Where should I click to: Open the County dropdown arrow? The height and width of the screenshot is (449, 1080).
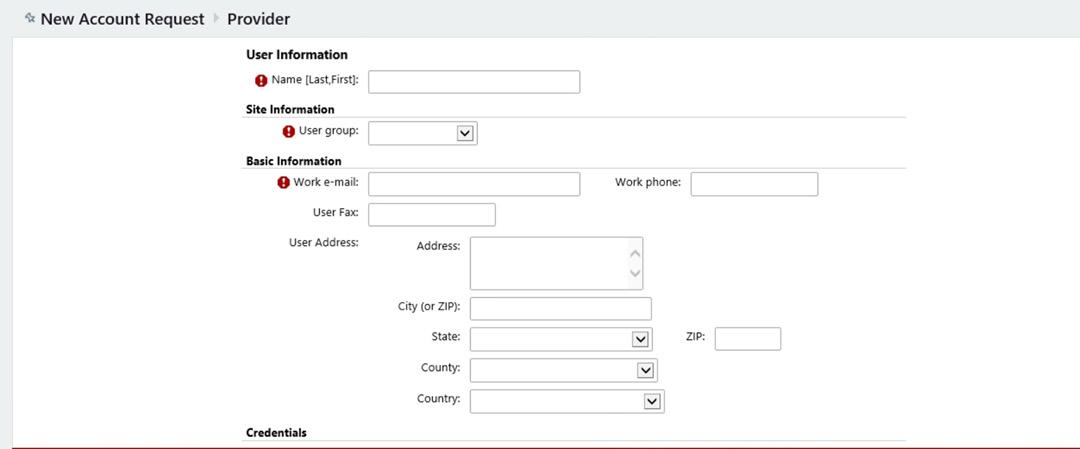[645, 370]
